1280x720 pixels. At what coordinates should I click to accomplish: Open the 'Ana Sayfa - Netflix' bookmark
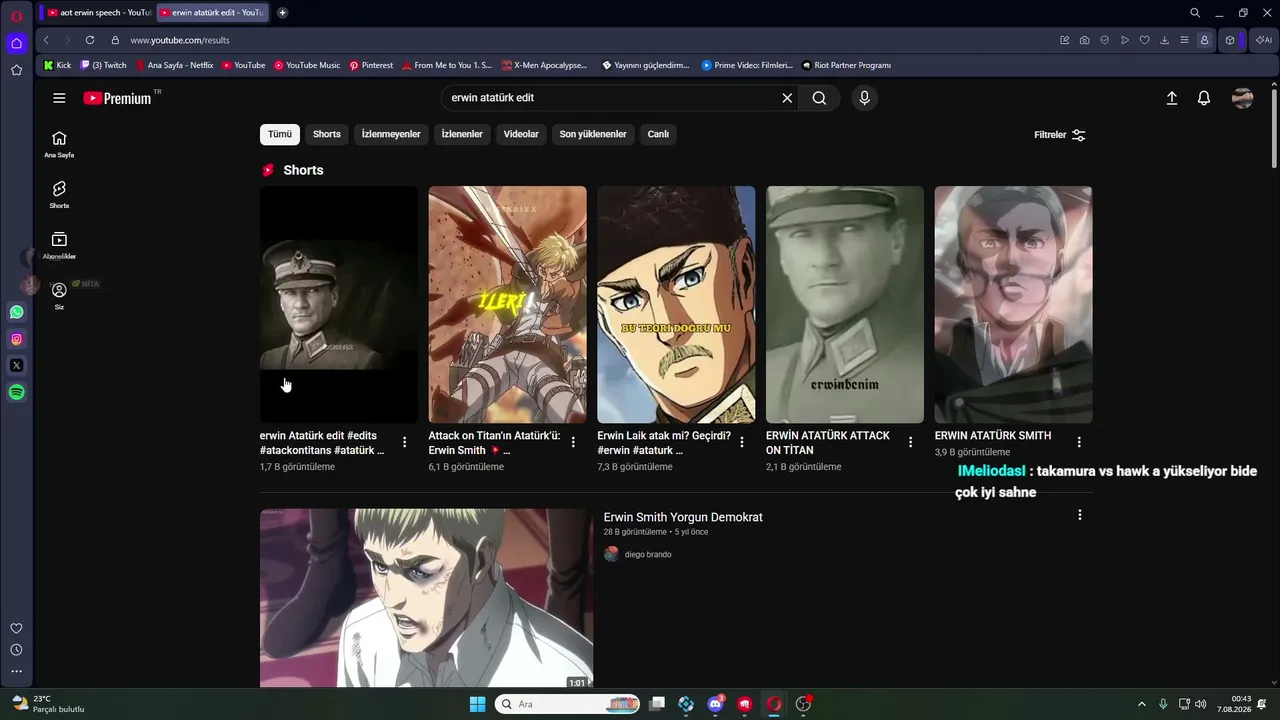(174, 65)
